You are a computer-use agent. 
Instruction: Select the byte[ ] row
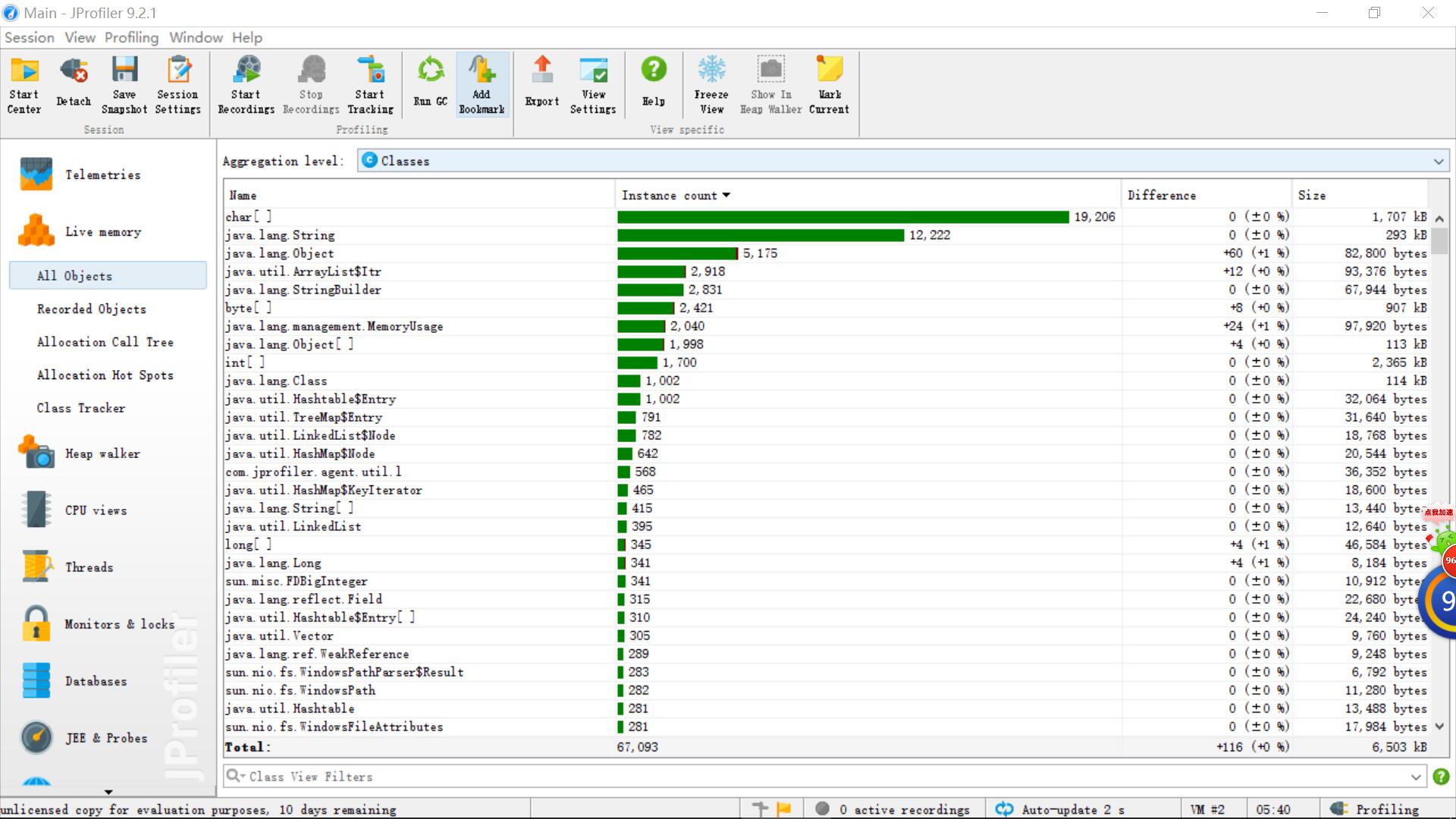827,308
